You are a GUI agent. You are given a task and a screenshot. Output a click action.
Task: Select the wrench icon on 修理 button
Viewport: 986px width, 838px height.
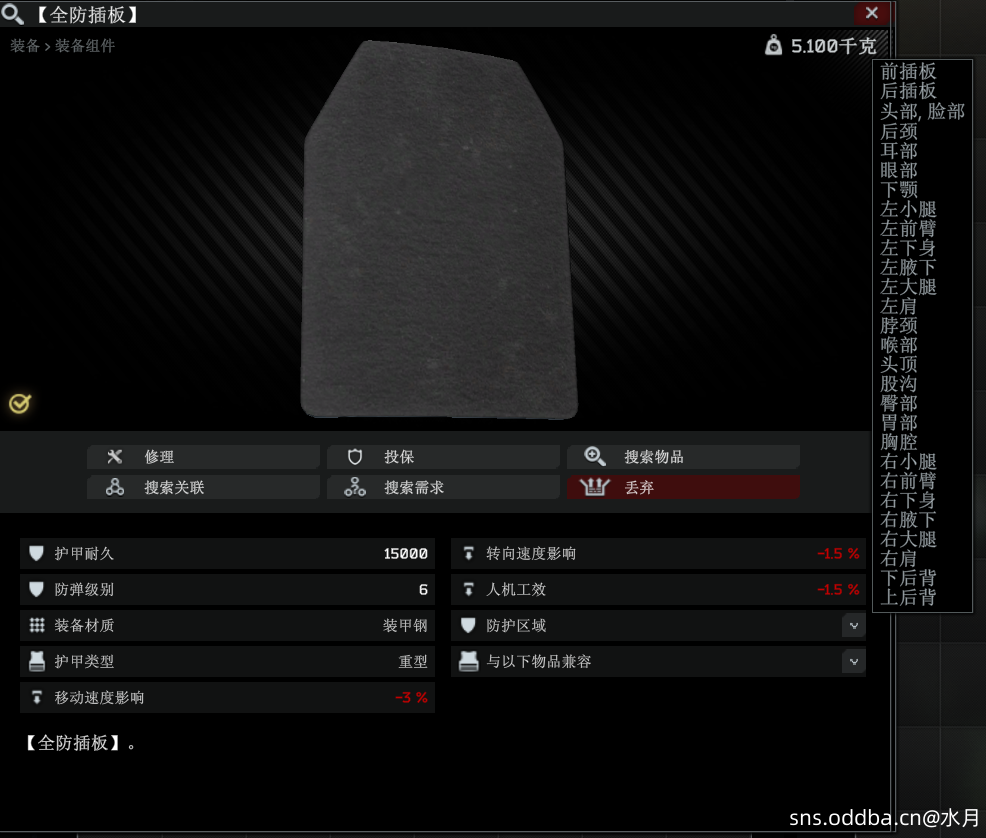116,457
